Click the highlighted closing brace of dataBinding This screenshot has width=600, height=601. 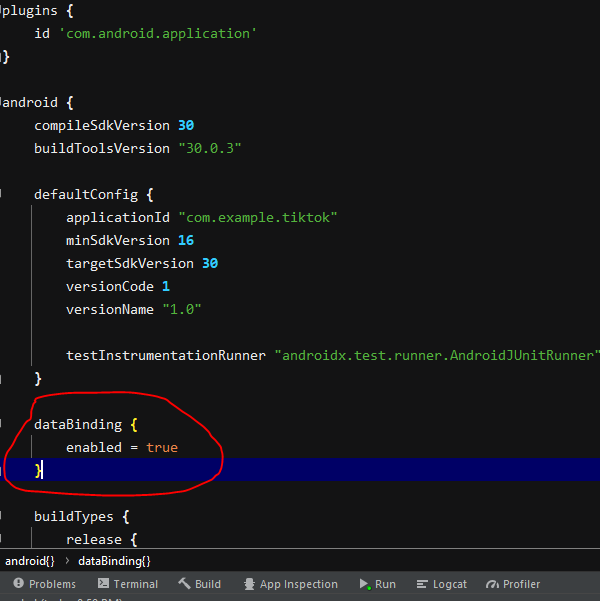point(38,470)
